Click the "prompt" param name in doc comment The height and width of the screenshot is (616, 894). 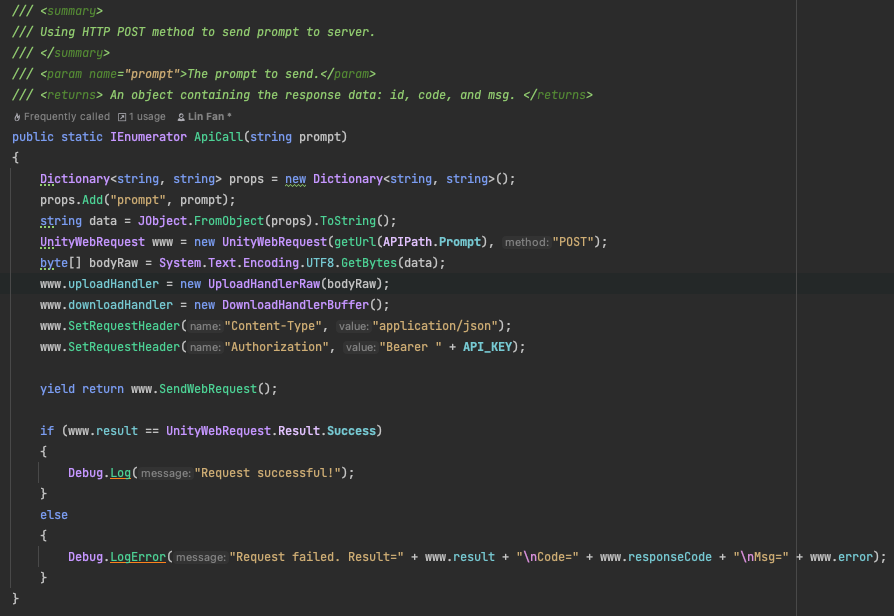[148, 75]
